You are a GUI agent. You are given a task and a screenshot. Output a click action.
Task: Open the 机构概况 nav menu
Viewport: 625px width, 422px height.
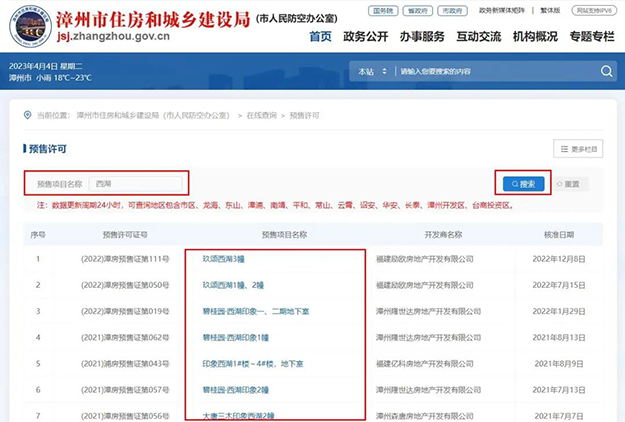tap(535, 36)
